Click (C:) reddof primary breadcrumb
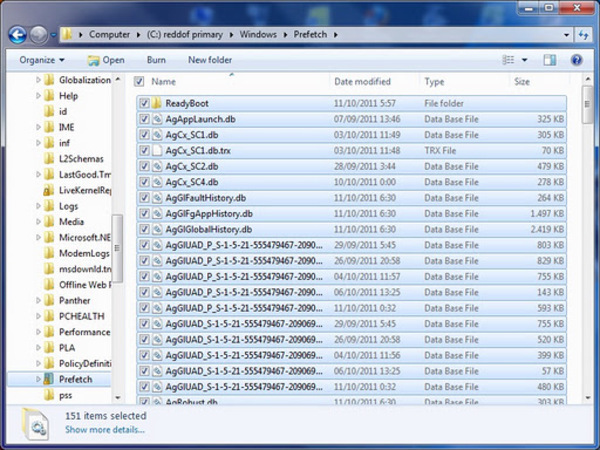600x450 pixels. [184, 34]
